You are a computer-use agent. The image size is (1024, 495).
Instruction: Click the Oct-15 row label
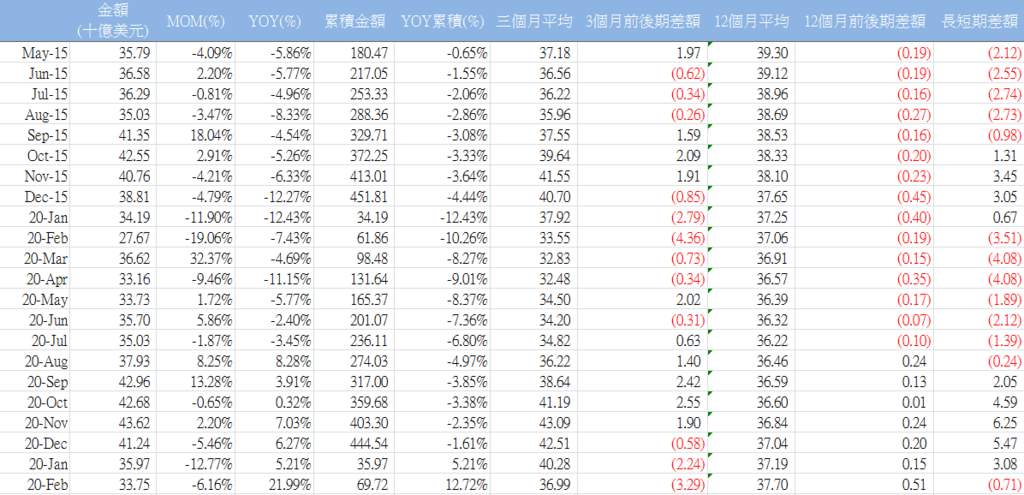click(x=46, y=155)
